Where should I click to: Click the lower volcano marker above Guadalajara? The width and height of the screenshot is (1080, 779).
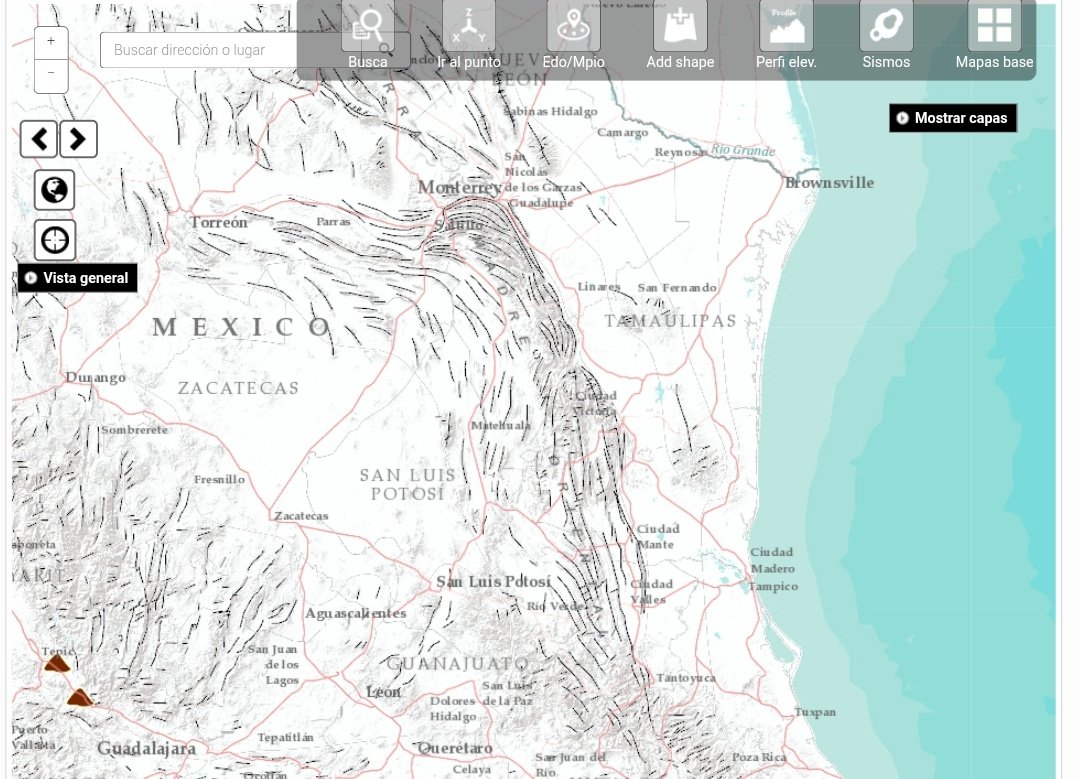[x=80, y=697]
